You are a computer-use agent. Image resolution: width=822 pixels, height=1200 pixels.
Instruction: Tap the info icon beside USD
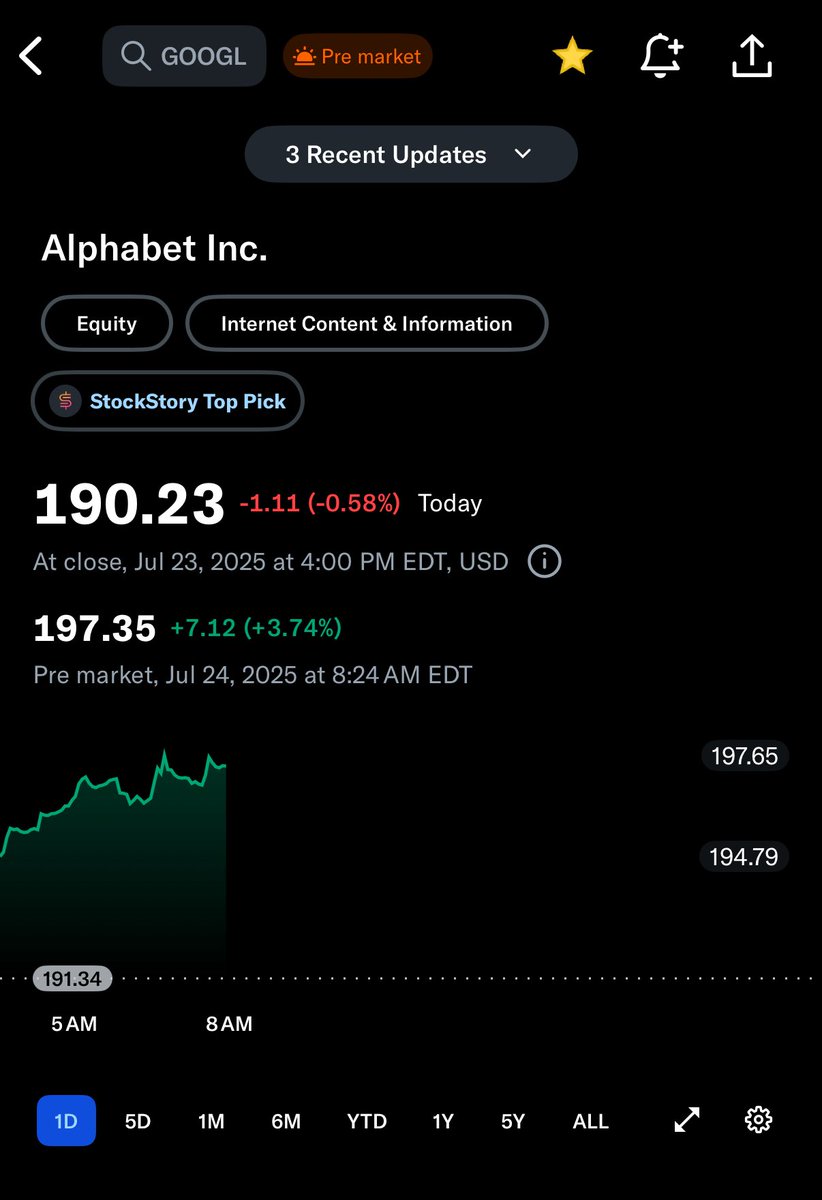(x=544, y=561)
